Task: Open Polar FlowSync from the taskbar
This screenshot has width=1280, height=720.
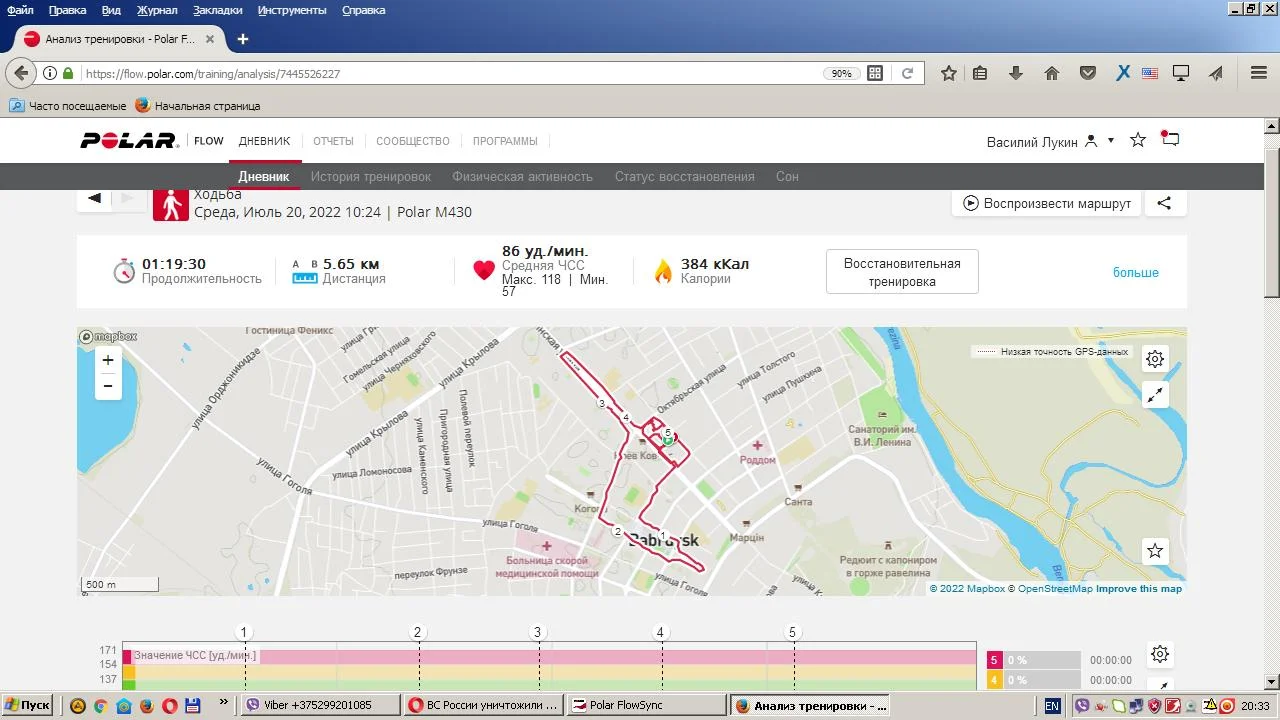Action: coord(646,705)
